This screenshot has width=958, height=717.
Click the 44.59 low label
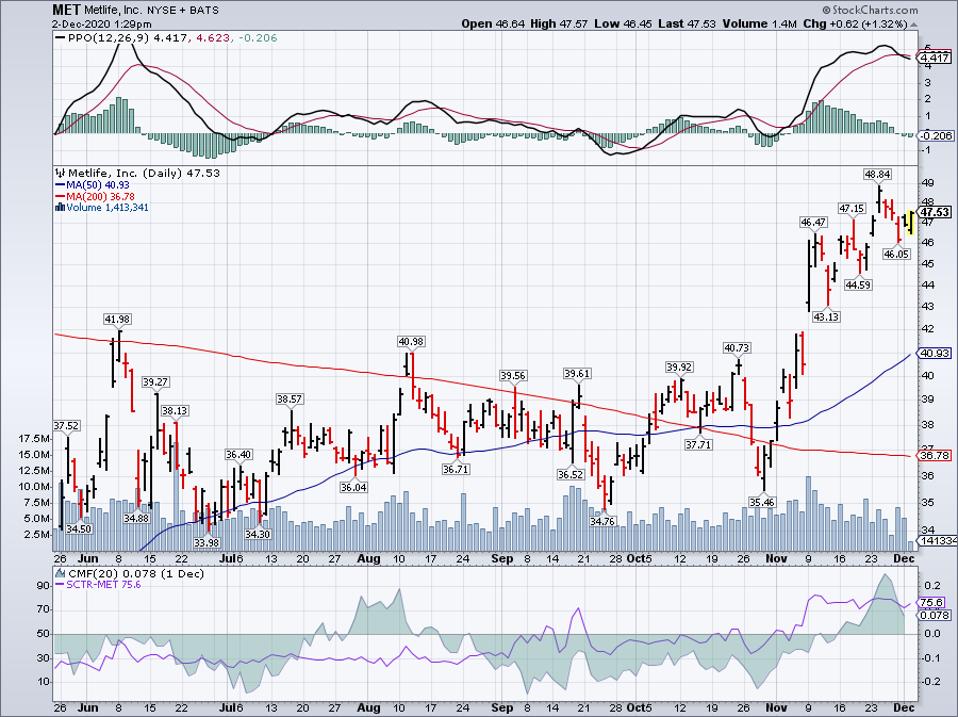[858, 285]
